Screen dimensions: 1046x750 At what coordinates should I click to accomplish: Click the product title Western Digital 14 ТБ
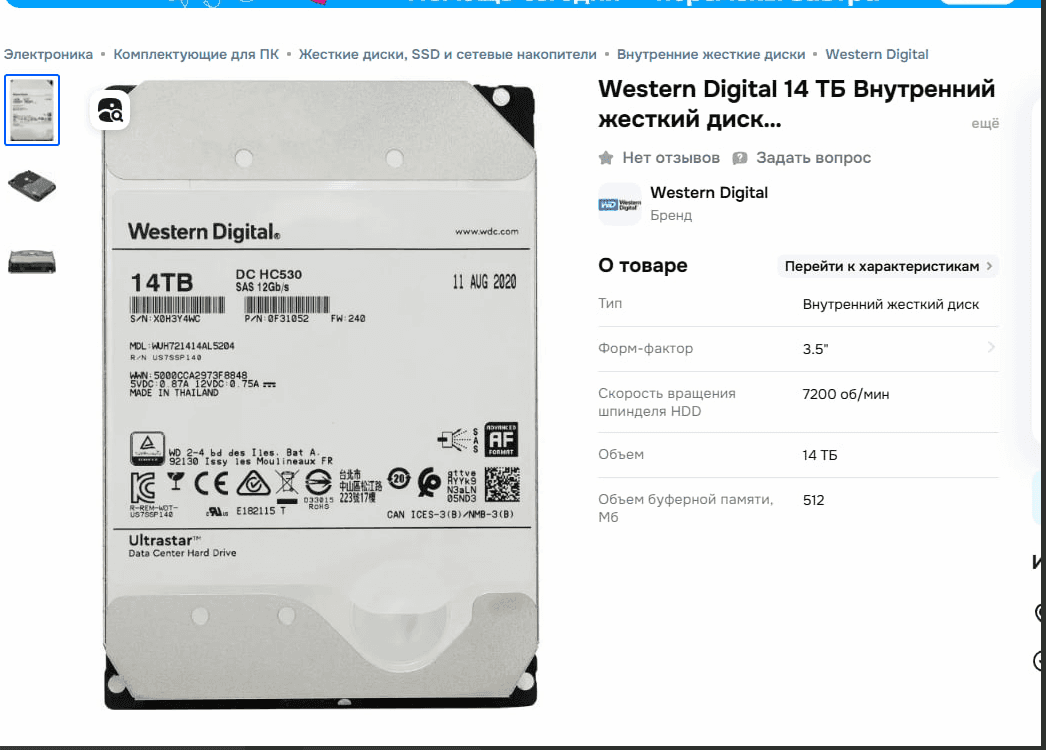click(x=797, y=104)
